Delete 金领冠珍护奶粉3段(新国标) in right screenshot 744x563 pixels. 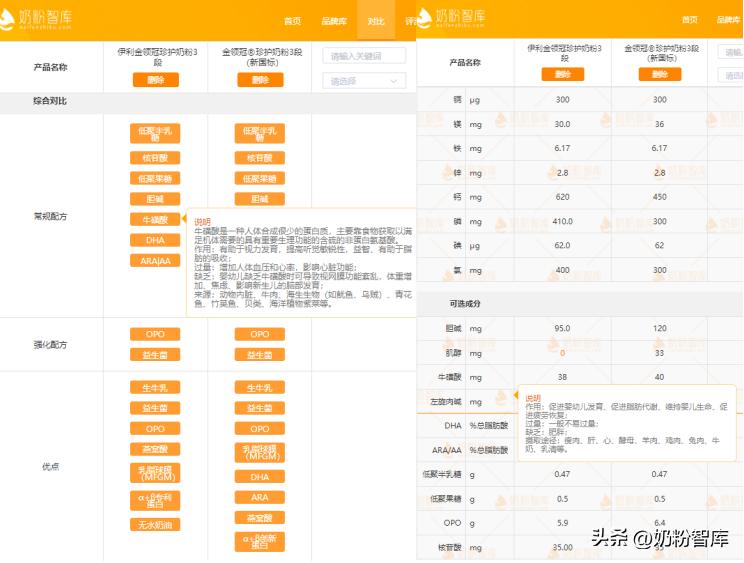pos(660,74)
